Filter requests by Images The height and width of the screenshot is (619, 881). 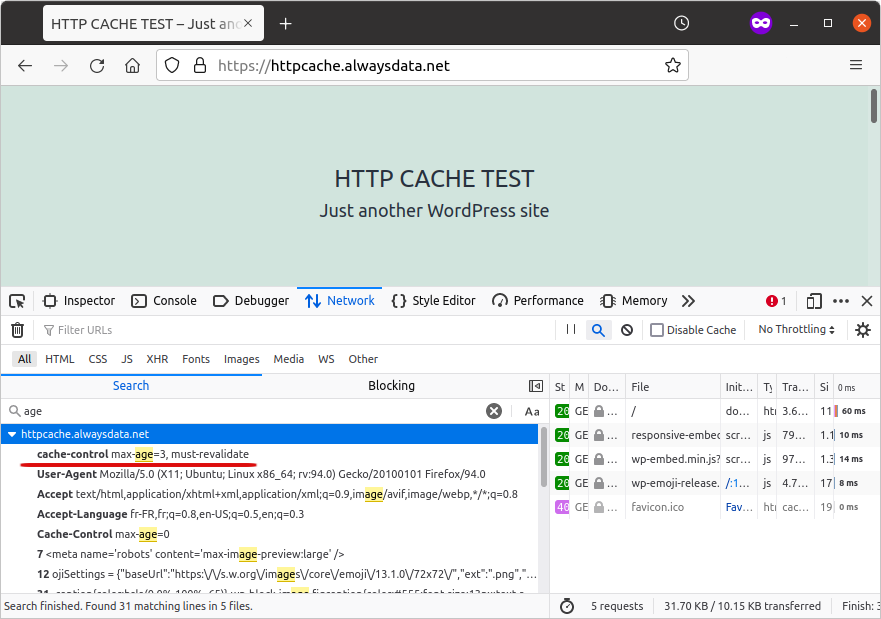[x=242, y=359]
